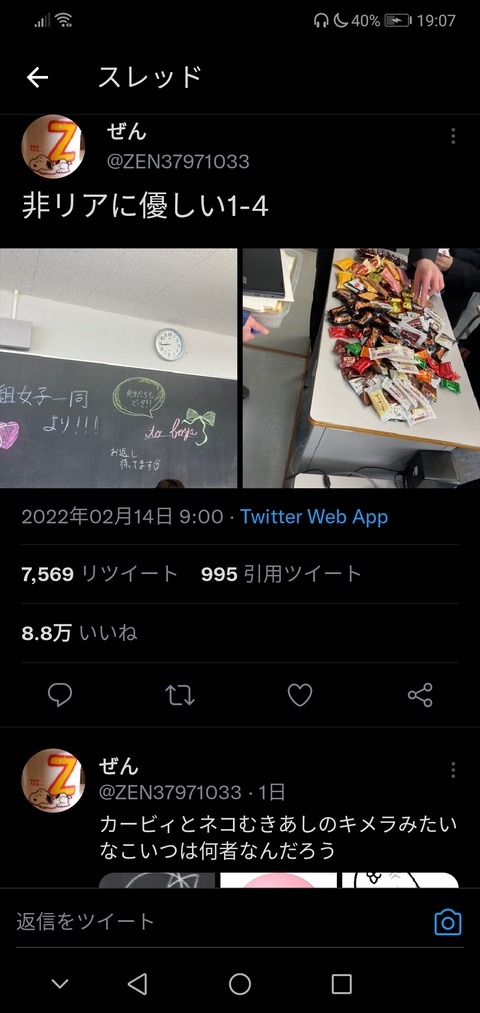The width and height of the screenshot is (480, 1013).
Task: View the 8.8万 いいね list
Action: pyautogui.click(x=79, y=633)
